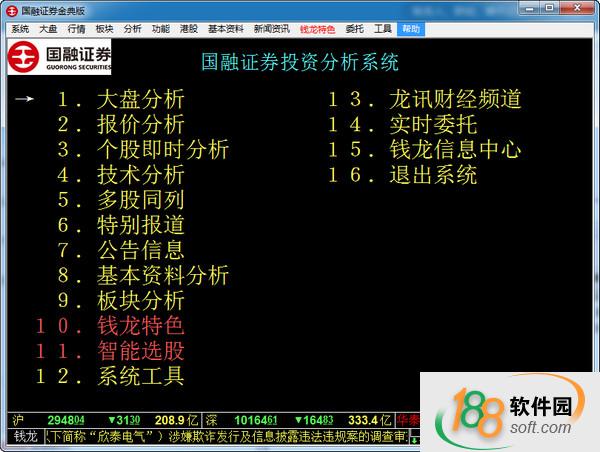Click the 沪 index value 294804
This screenshot has height=452, width=600.
tap(66, 421)
